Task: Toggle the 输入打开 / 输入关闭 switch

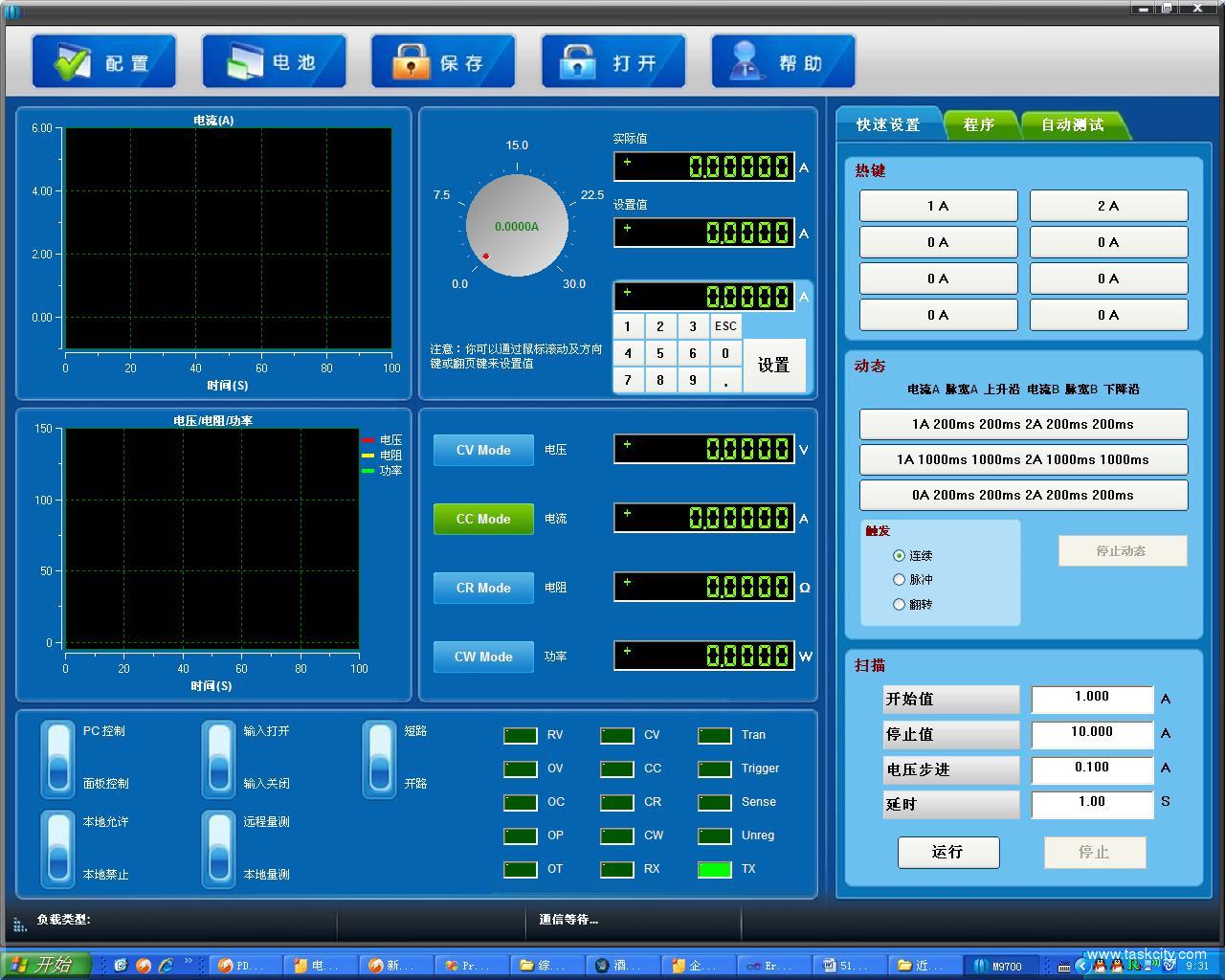Action: [x=219, y=758]
